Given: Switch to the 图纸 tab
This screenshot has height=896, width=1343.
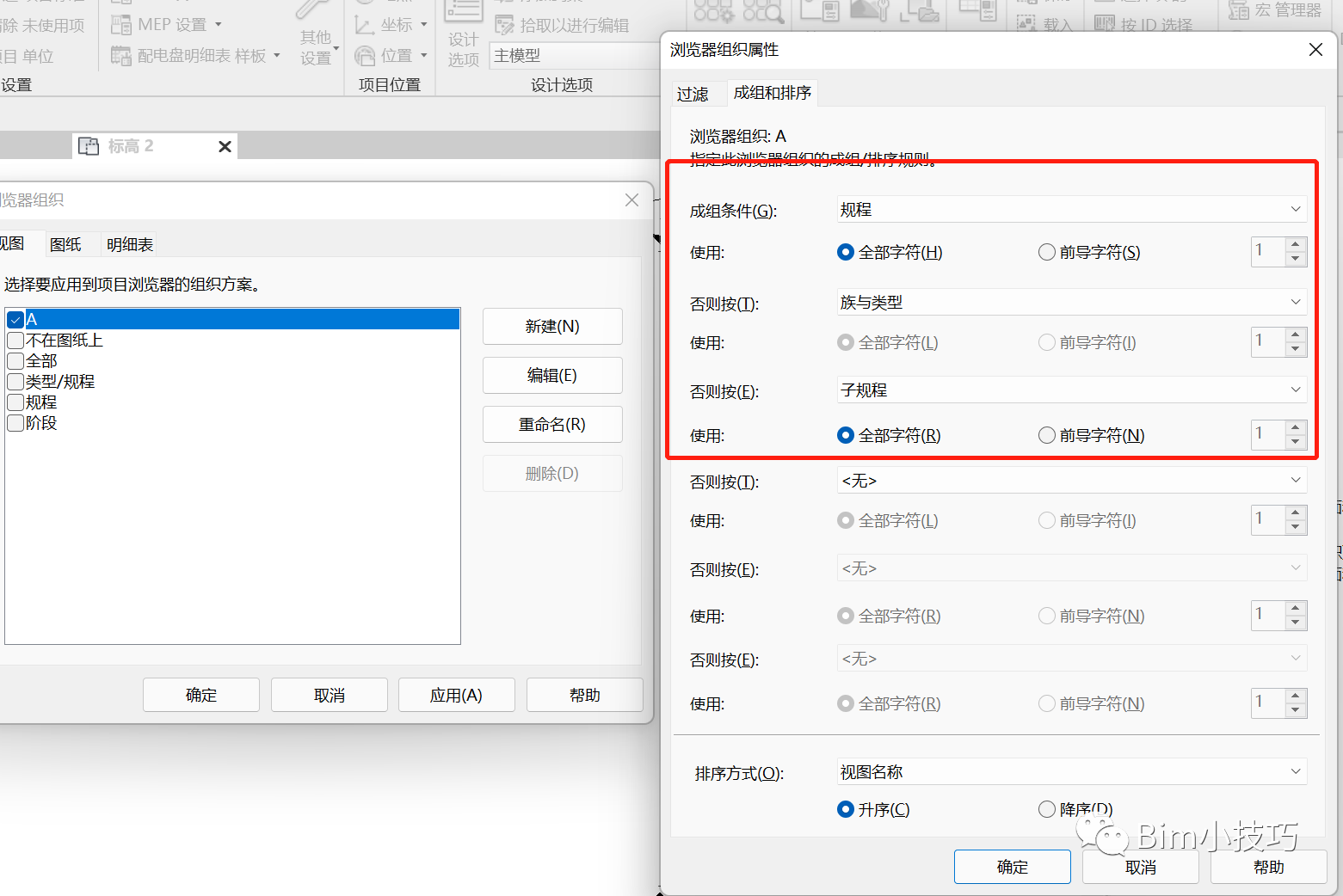Looking at the screenshot, I should point(65,245).
